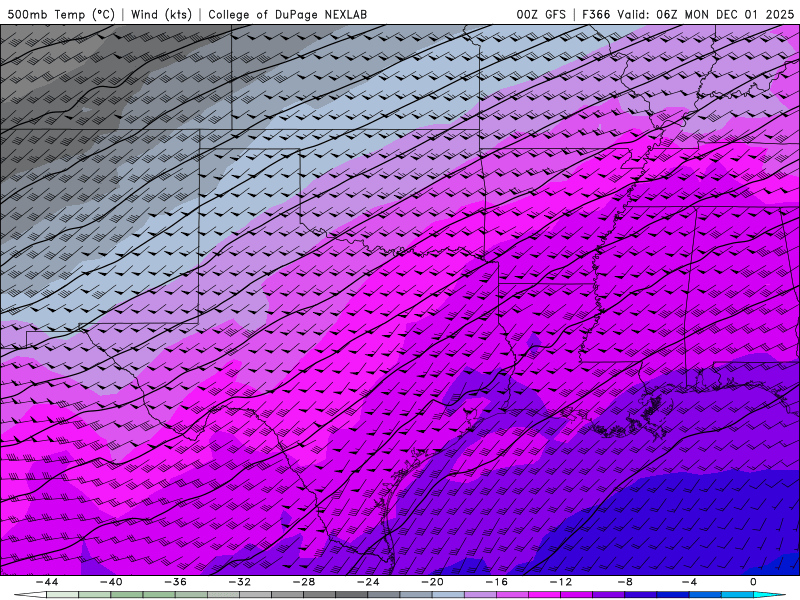The image size is (800, 600).
Task: Pick the darkest gray swatch left of -24 tick
Action: click(352, 595)
